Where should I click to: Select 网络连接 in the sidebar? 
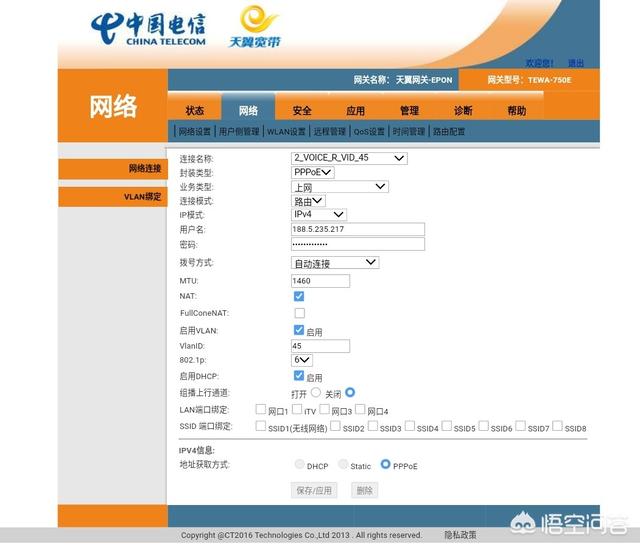(x=113, y=169)
